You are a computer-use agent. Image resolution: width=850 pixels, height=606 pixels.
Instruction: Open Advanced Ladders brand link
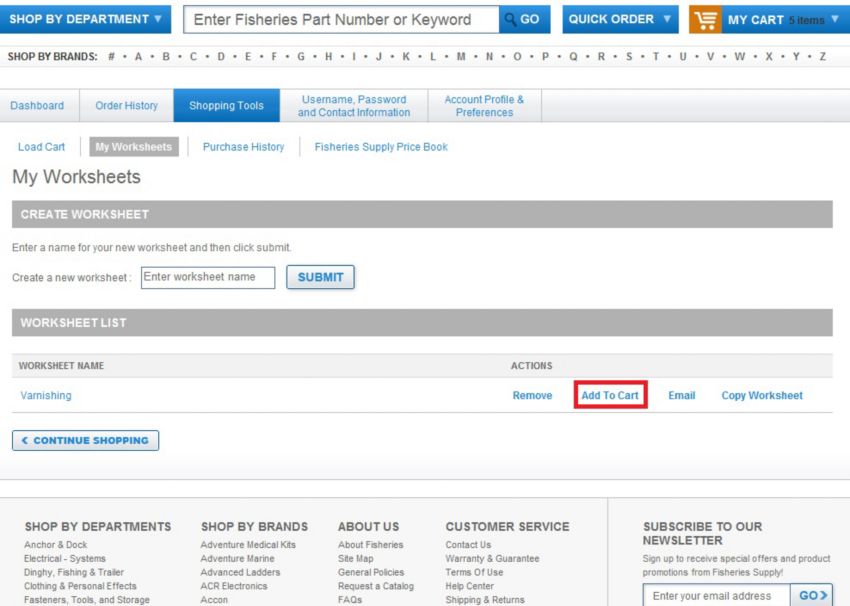click(240, 572)
